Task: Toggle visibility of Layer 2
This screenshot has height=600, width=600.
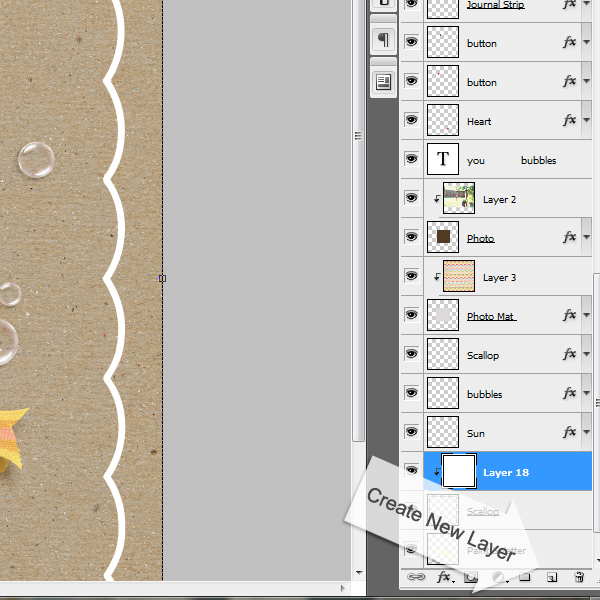Action: (x=411, y=198)
